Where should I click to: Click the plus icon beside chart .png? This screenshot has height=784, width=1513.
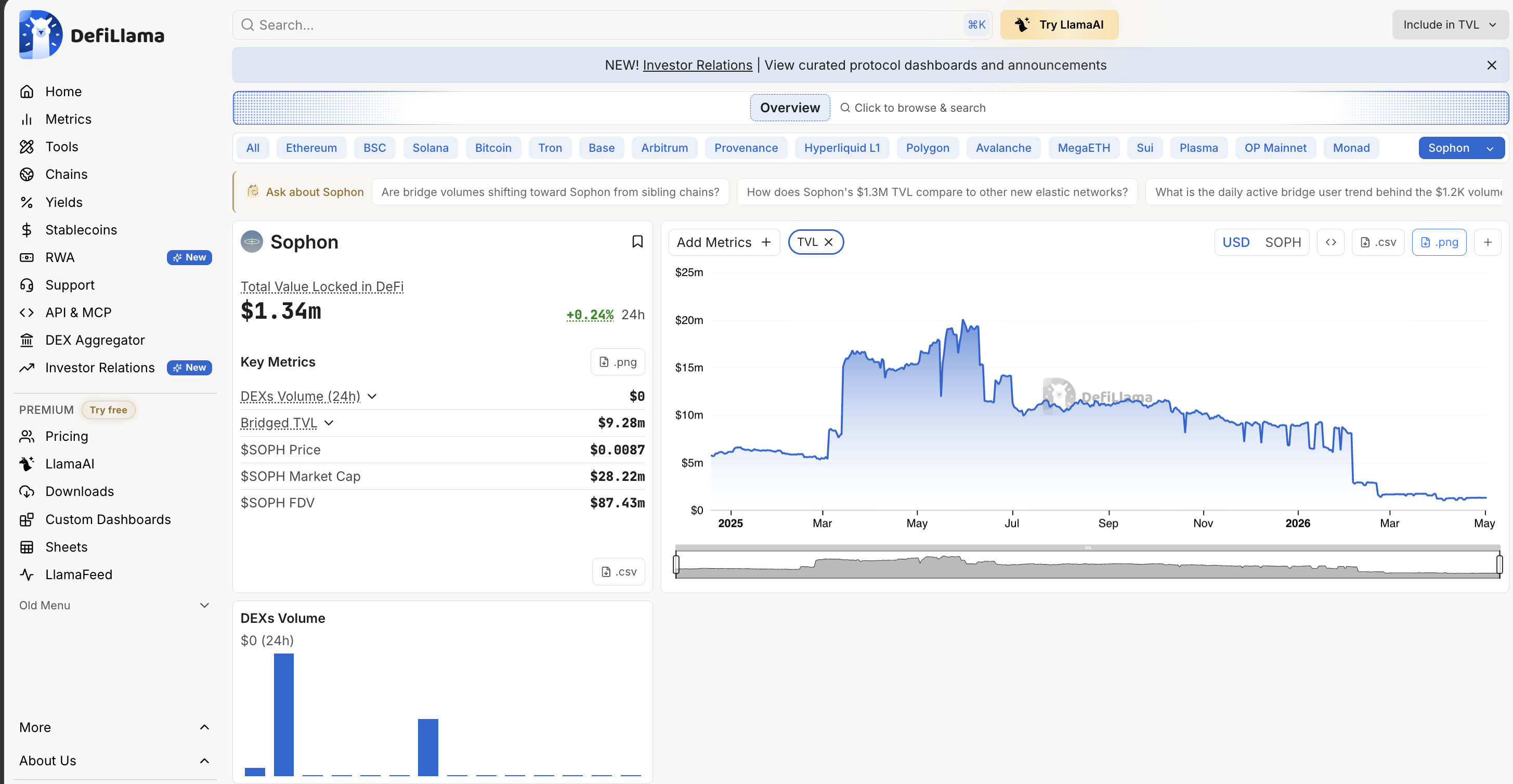point(1488,242)
